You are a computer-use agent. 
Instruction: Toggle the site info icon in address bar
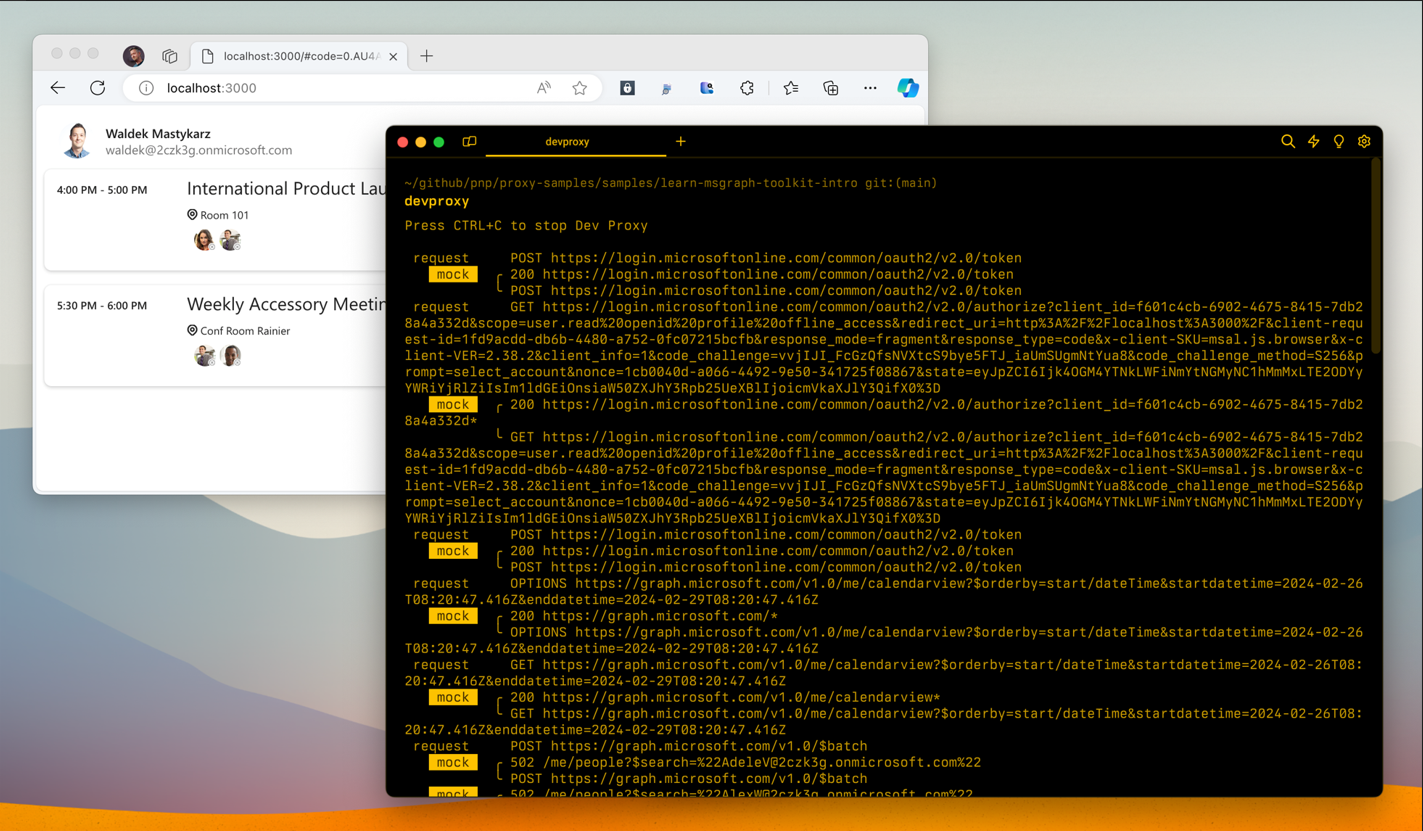[146, 88]
